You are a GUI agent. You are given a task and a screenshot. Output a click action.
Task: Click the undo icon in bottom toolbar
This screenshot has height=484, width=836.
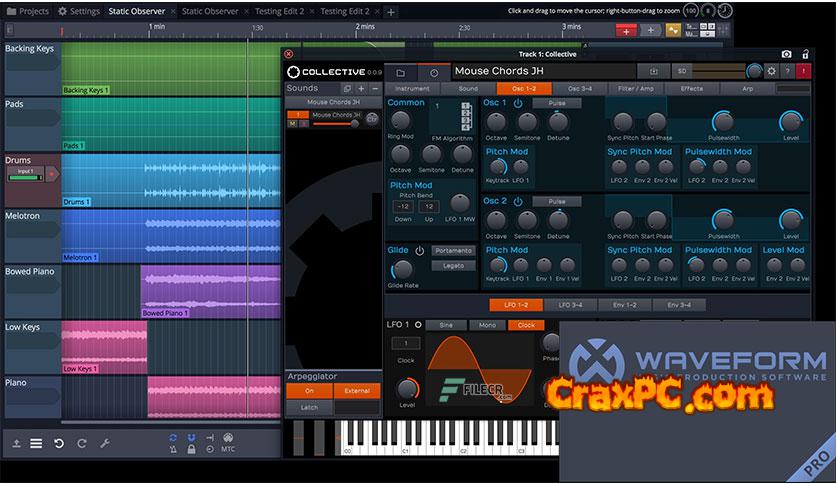pyautogui.click(x=59, y=443)
